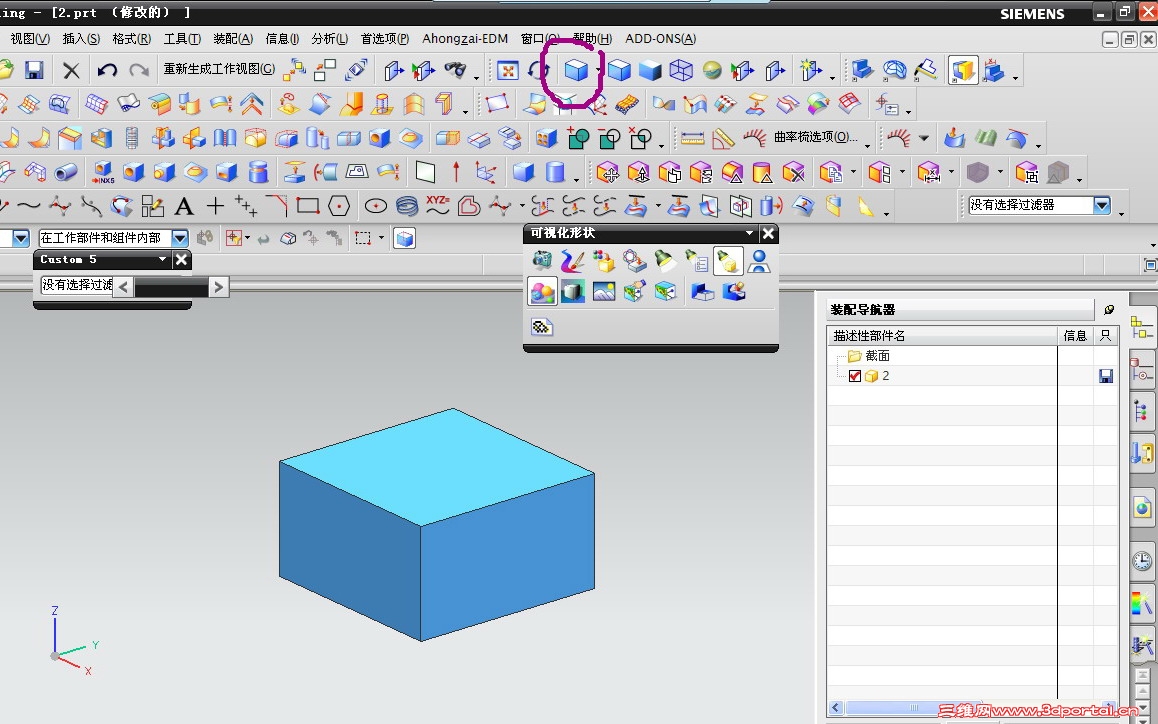
Task: Click the Rotate view icon
Action: [538, 70]
